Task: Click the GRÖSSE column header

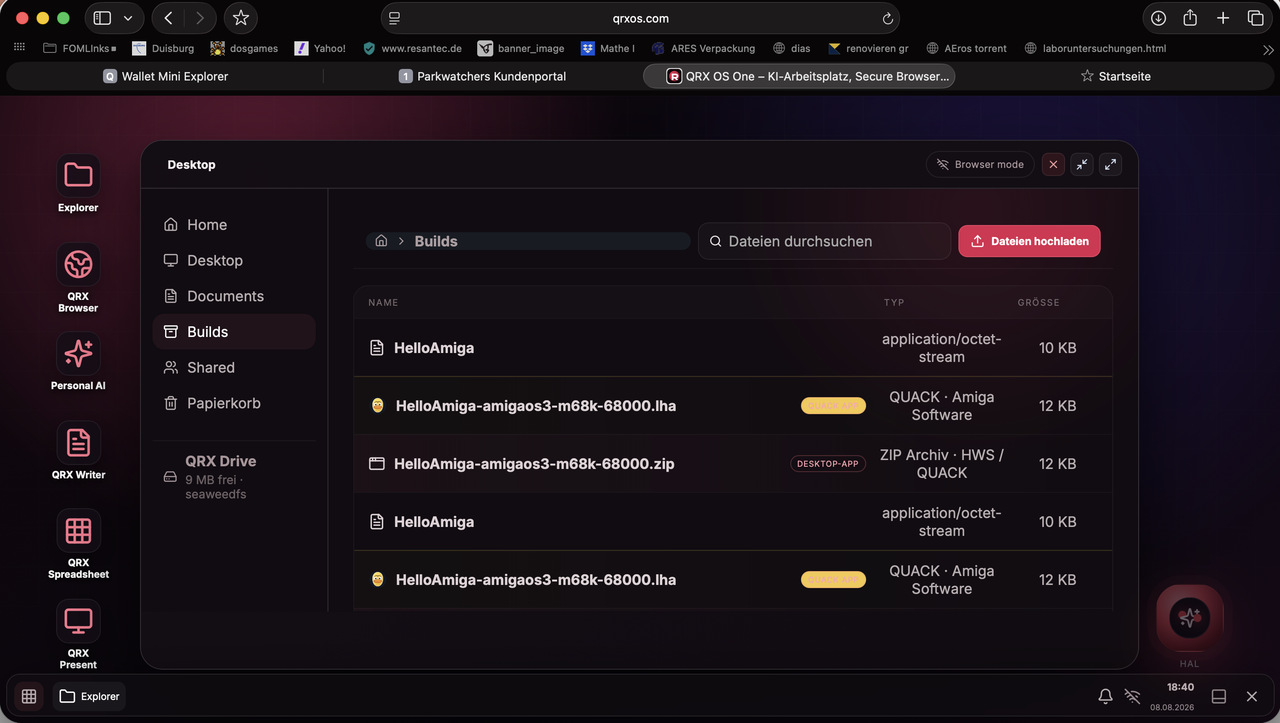Action: click(x=1038, y=302)
